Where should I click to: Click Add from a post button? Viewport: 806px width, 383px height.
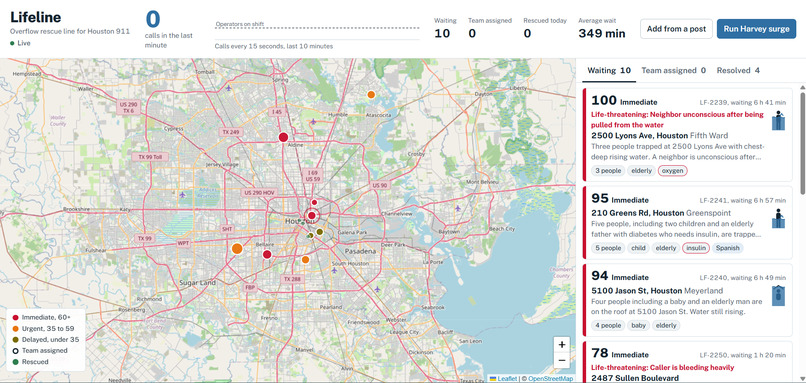pyautogui.click(x=676, y=29)
